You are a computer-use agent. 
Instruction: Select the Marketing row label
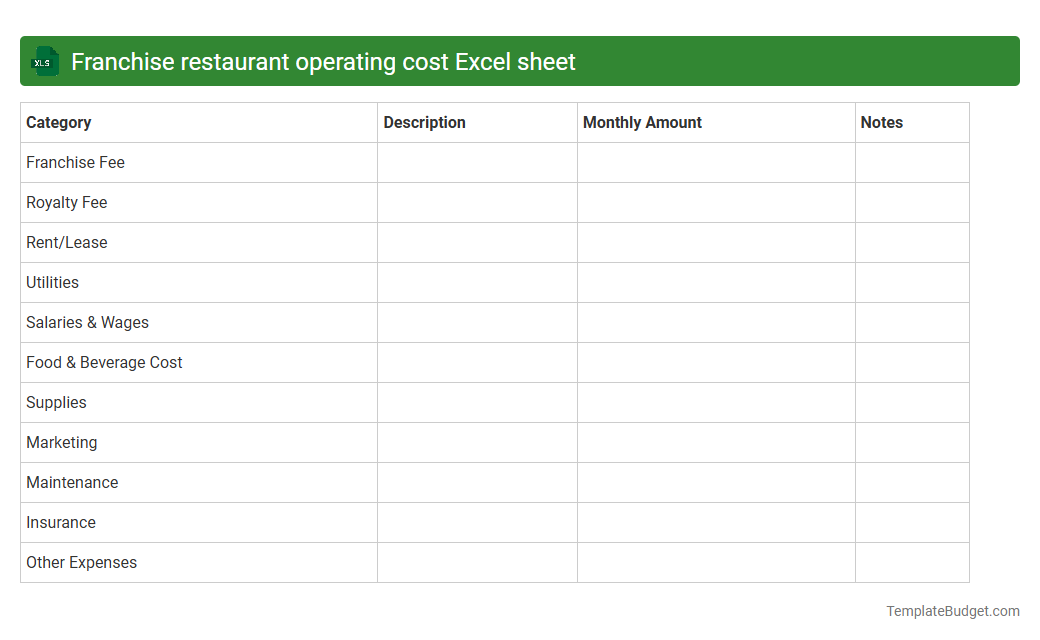62,442
